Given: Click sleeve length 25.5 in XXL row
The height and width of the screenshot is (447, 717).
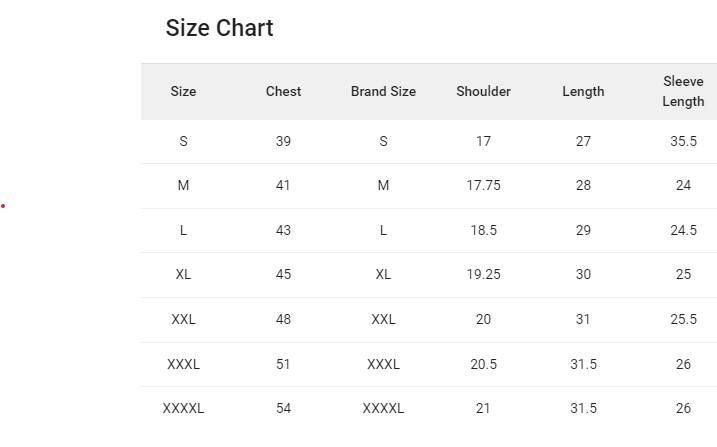Looking at the screenshot, I should pyautogui.click(x=683, y=319).
